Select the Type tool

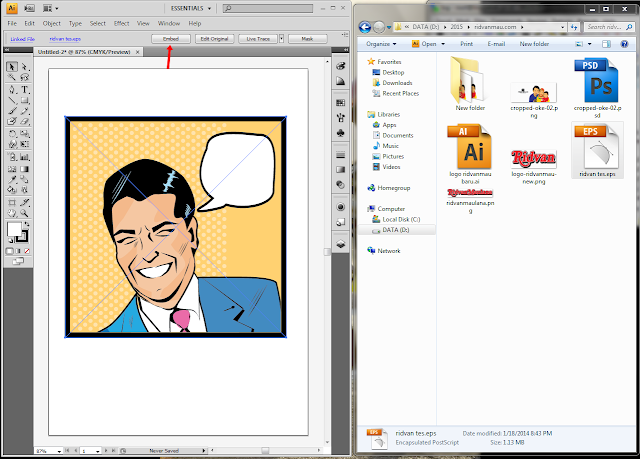[x=24, y=89]
